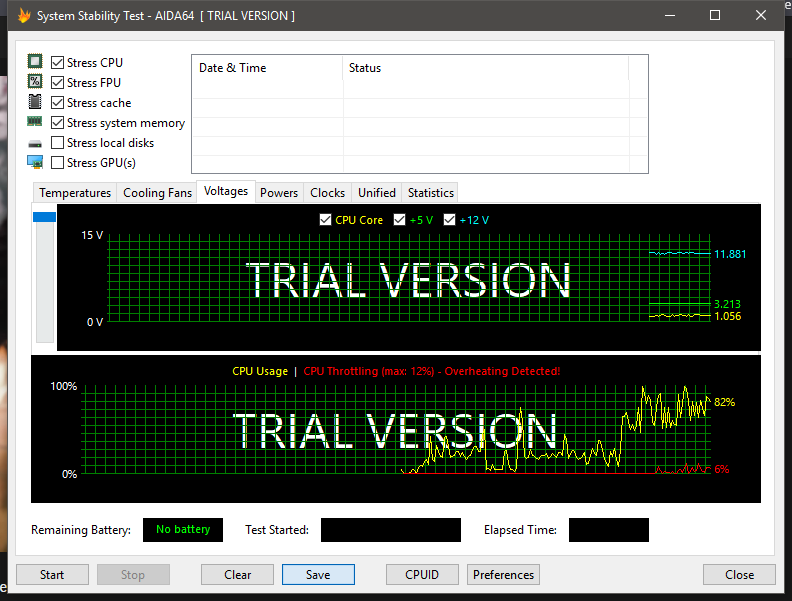Click the 11.881 voltage reading

[730, 254]
